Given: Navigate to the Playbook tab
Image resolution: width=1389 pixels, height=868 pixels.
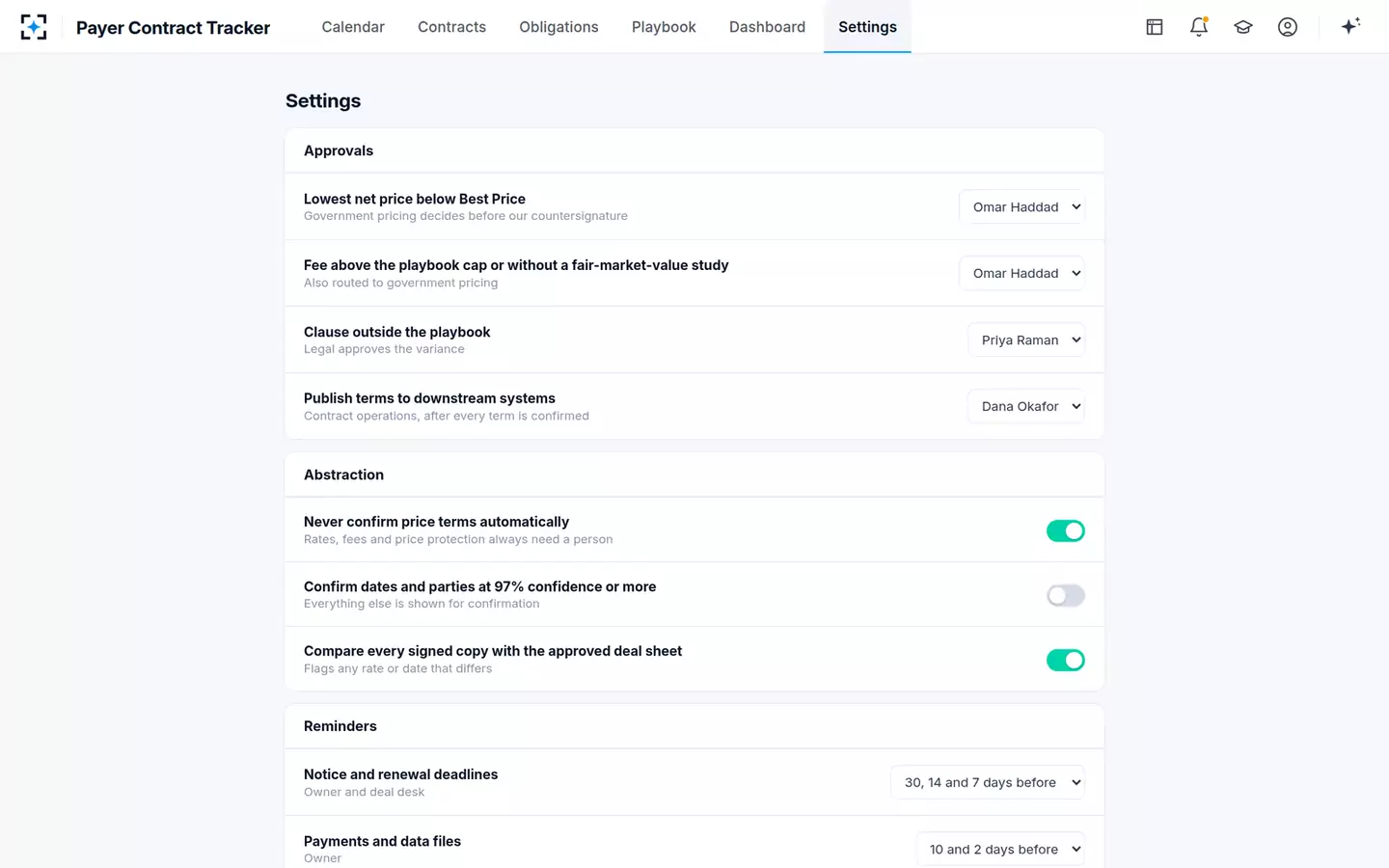Looking at the screenshot, I should [664, 27].
